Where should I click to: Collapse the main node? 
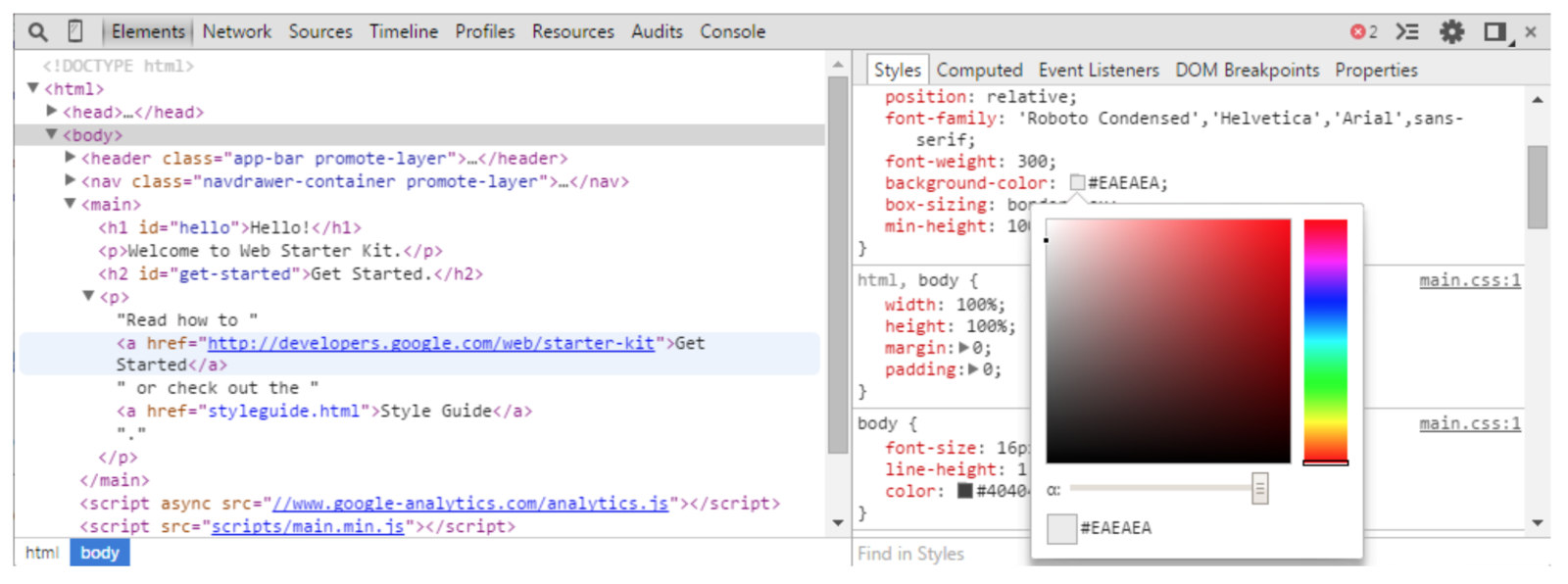70,204
